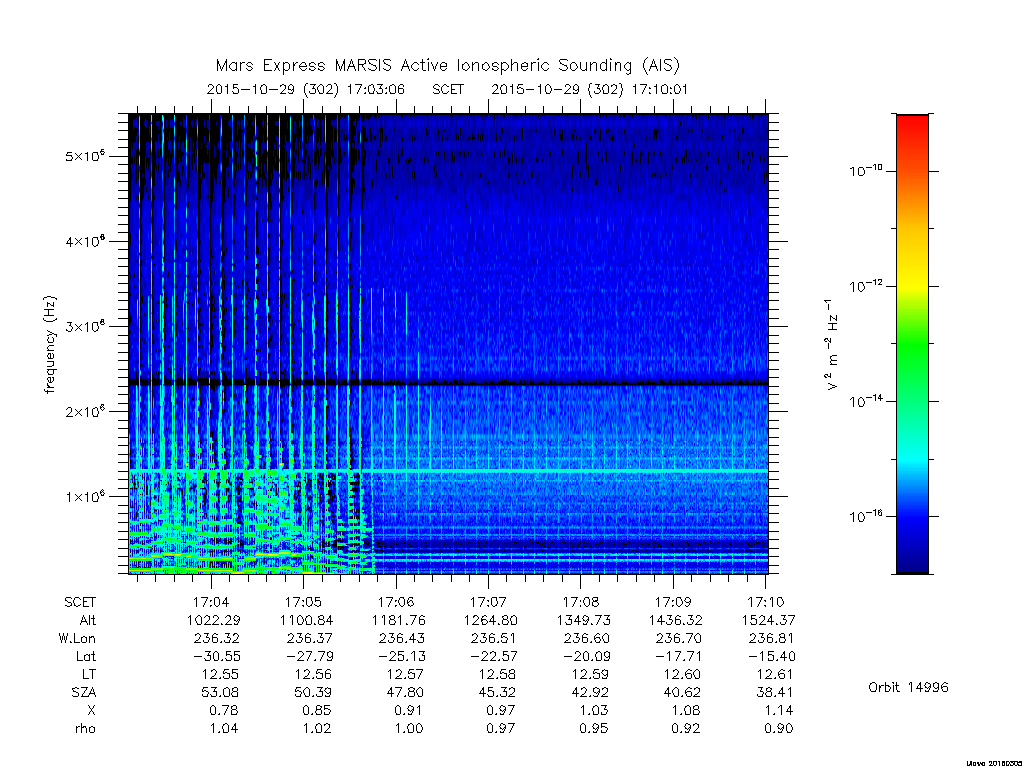Click the end timestamp 17:10:01
This screenshot has height=768, width=1024.
(x=659, y=89)
